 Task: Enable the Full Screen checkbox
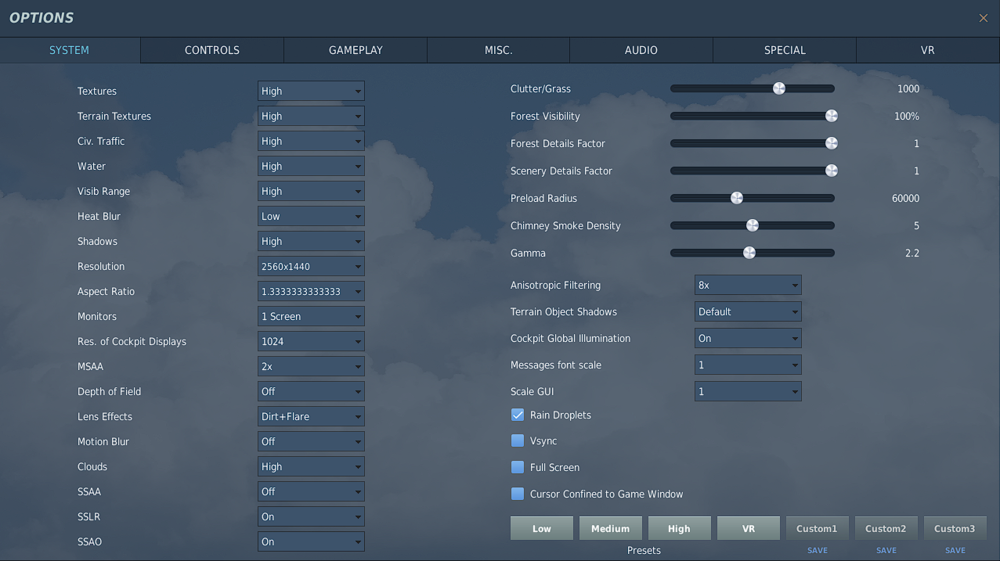pos(517,467)
